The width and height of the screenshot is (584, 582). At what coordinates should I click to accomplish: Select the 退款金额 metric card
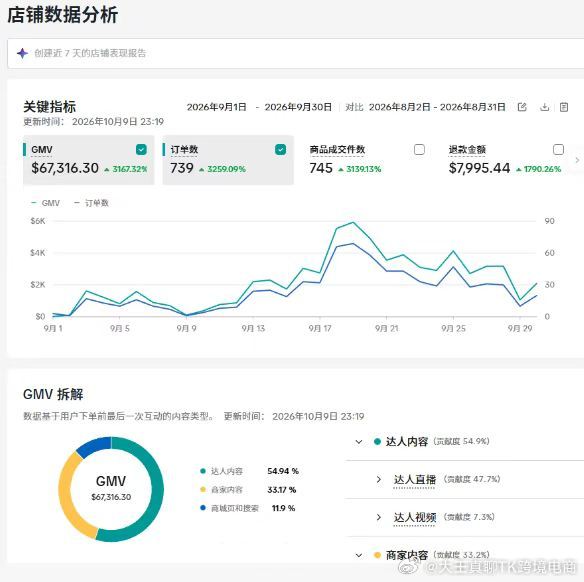click(x=506, y=160)
